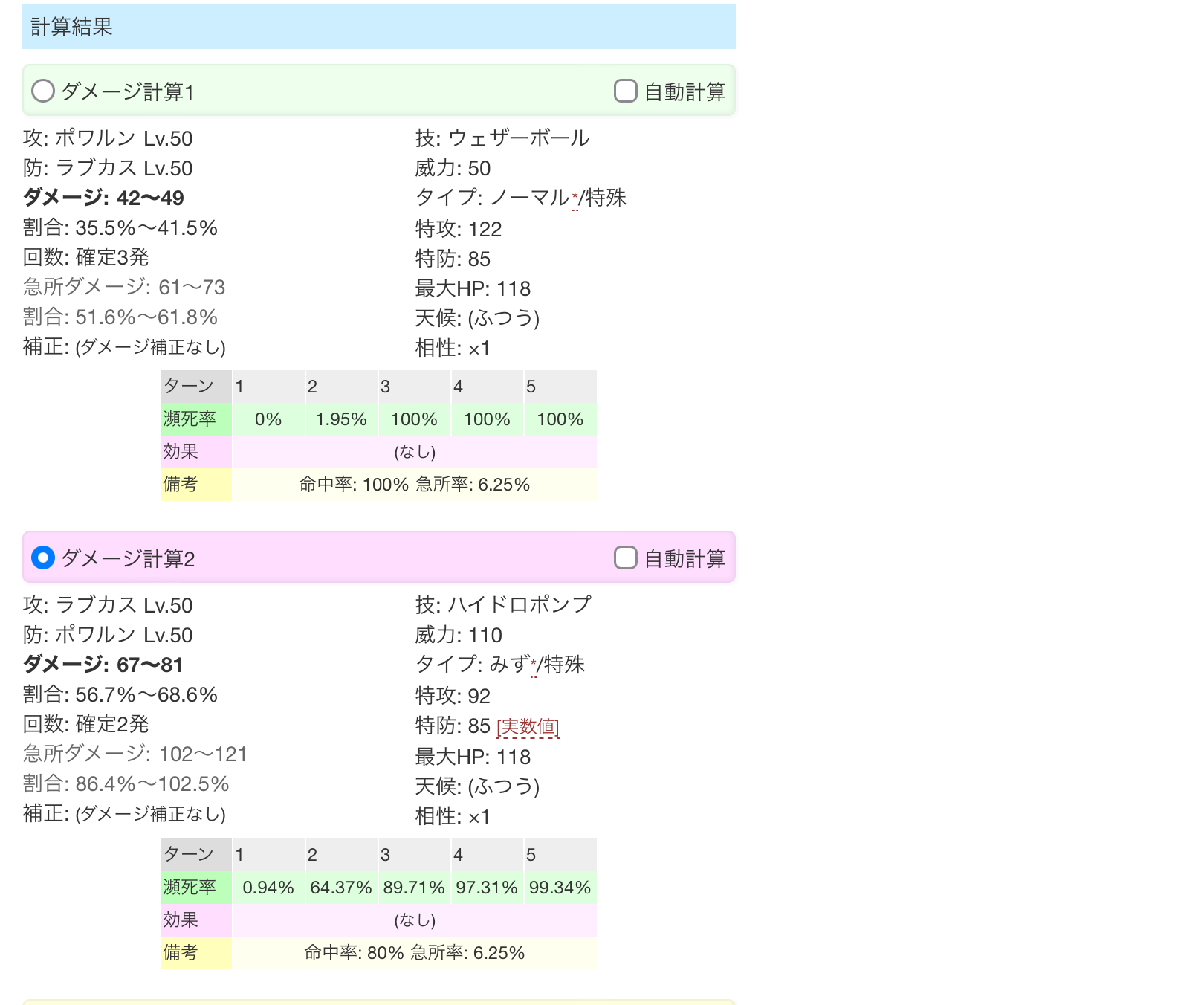Click the red [実数値] link
The image size is (1204, 1005).
click(528, 726)
